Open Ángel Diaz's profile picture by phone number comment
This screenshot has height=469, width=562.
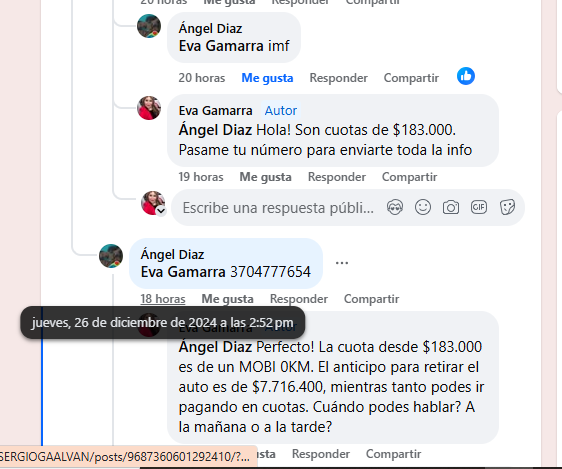pyautogui.click(x=111, y=256)
